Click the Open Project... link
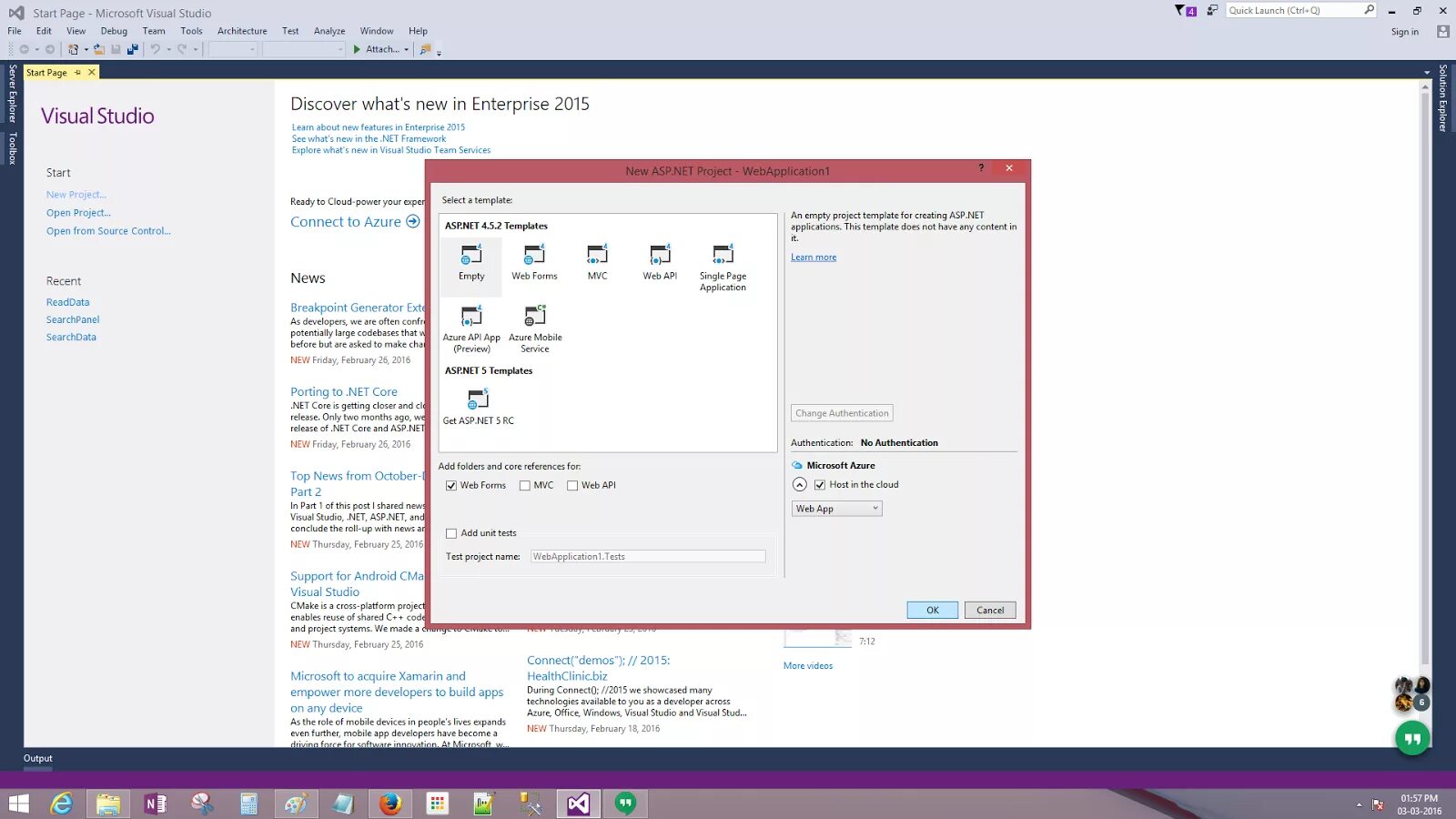This screenshot has width=1456, height=819. coord(78,213)
